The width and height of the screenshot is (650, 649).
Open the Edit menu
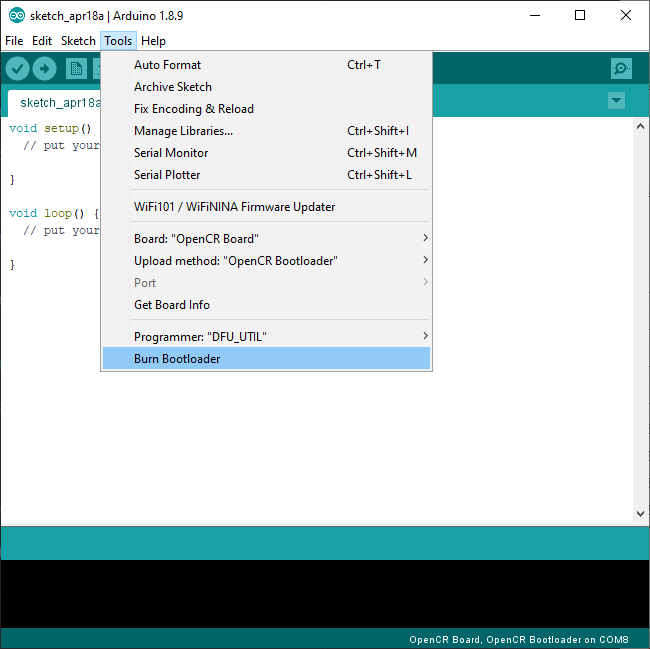tap(42, 41)
